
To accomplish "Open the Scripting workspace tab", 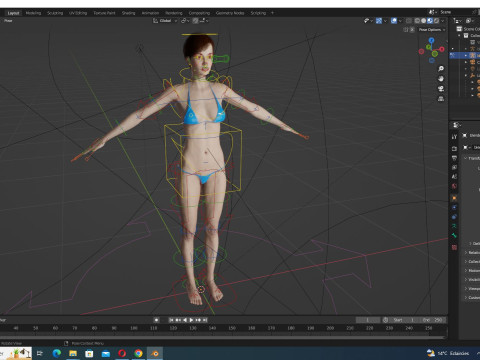I will (x=258, y=13).
